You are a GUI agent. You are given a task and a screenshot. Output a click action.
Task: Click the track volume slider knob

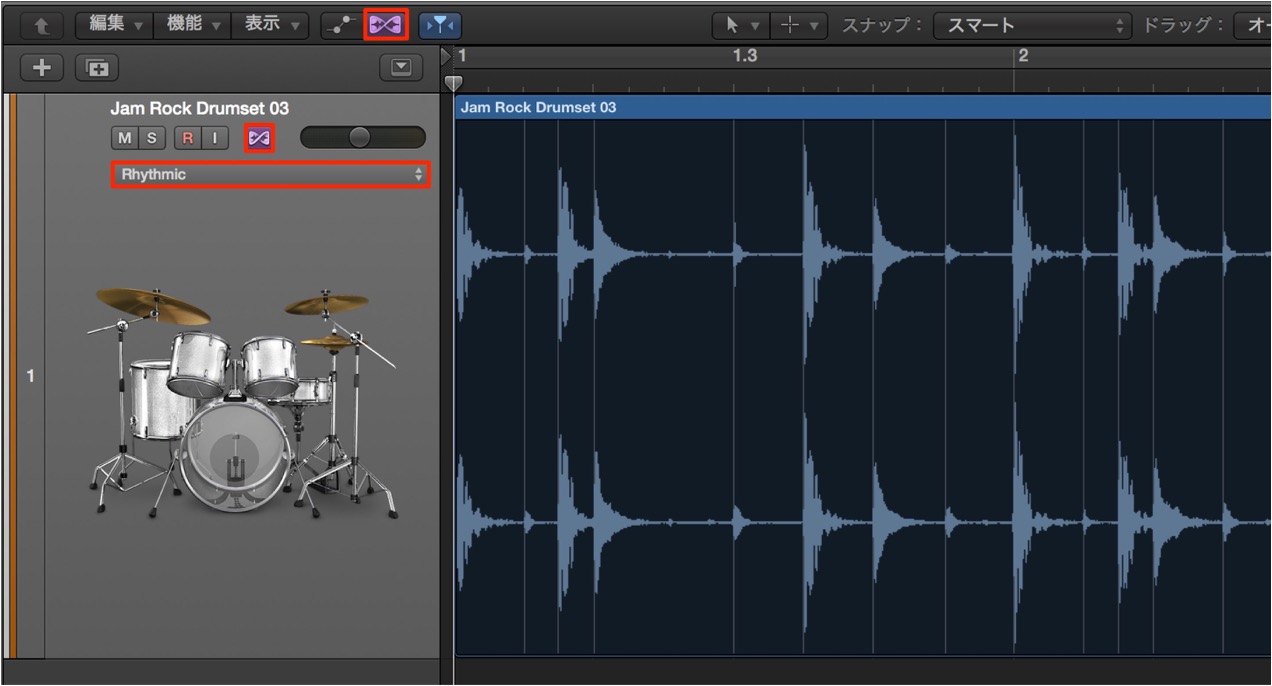coord(359,138)
